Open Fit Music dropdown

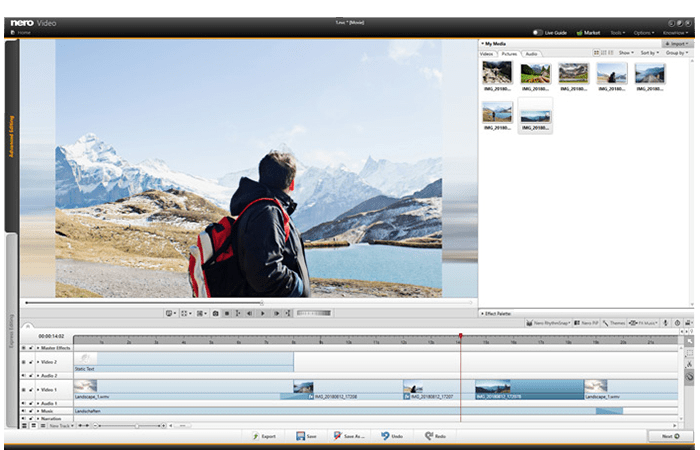click(643, 323)
